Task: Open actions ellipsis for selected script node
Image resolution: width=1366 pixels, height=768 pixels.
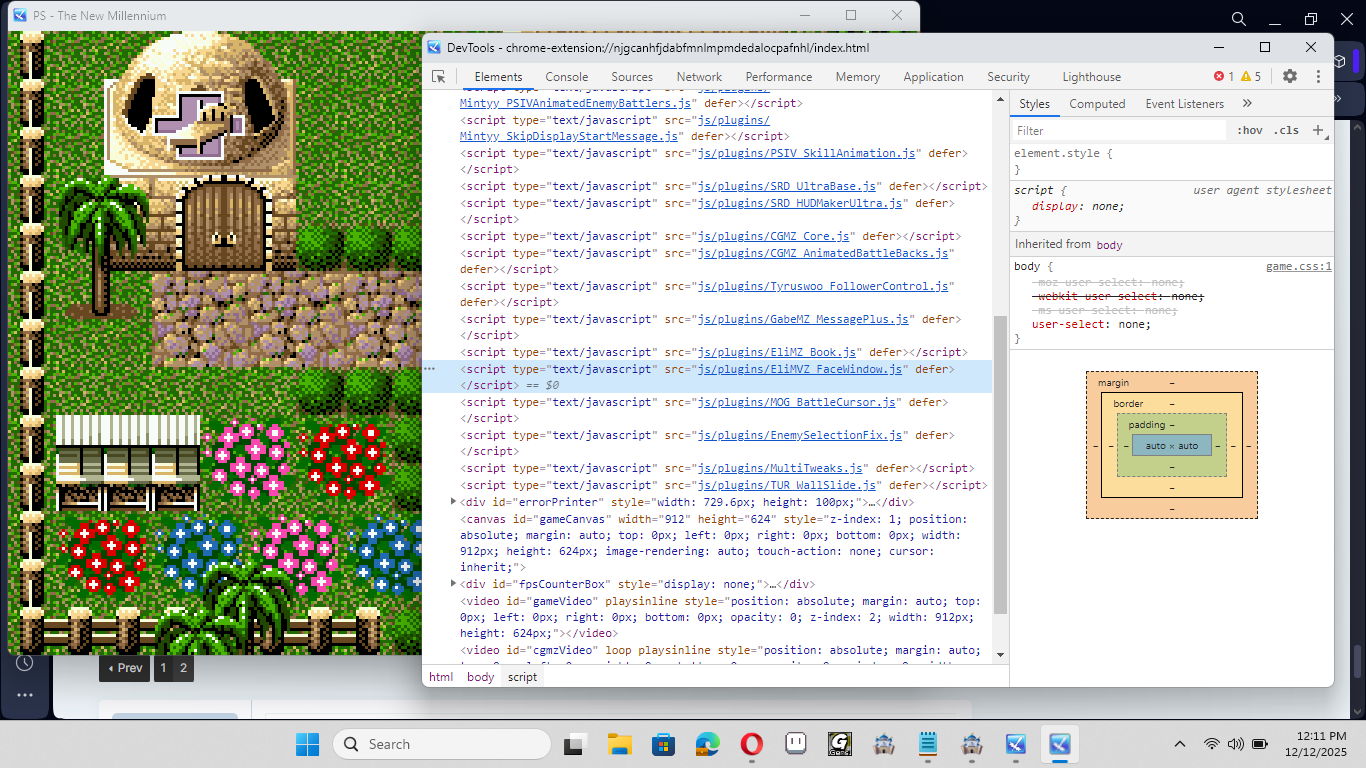Action: (x=430, y=369)
